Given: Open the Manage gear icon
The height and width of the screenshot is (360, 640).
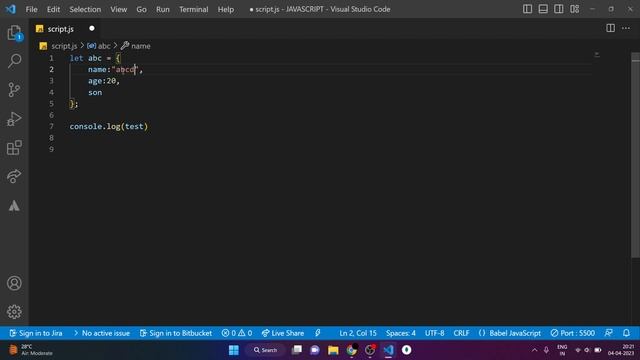Looking at the screenshot, I should [x=14, y=312].
